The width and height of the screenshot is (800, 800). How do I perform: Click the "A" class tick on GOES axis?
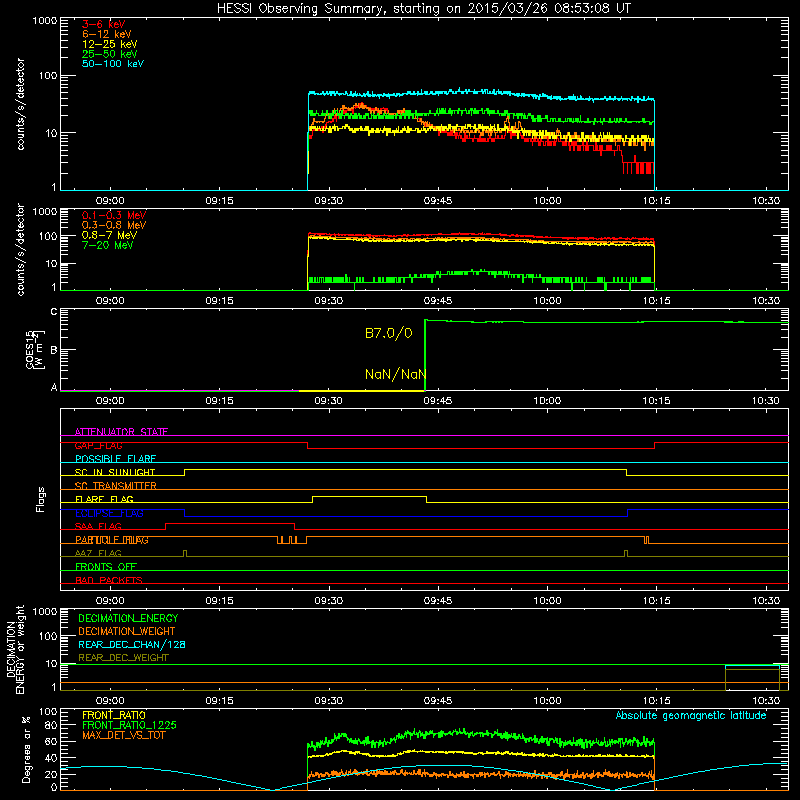pyautogui.click(x=54, y=387)
